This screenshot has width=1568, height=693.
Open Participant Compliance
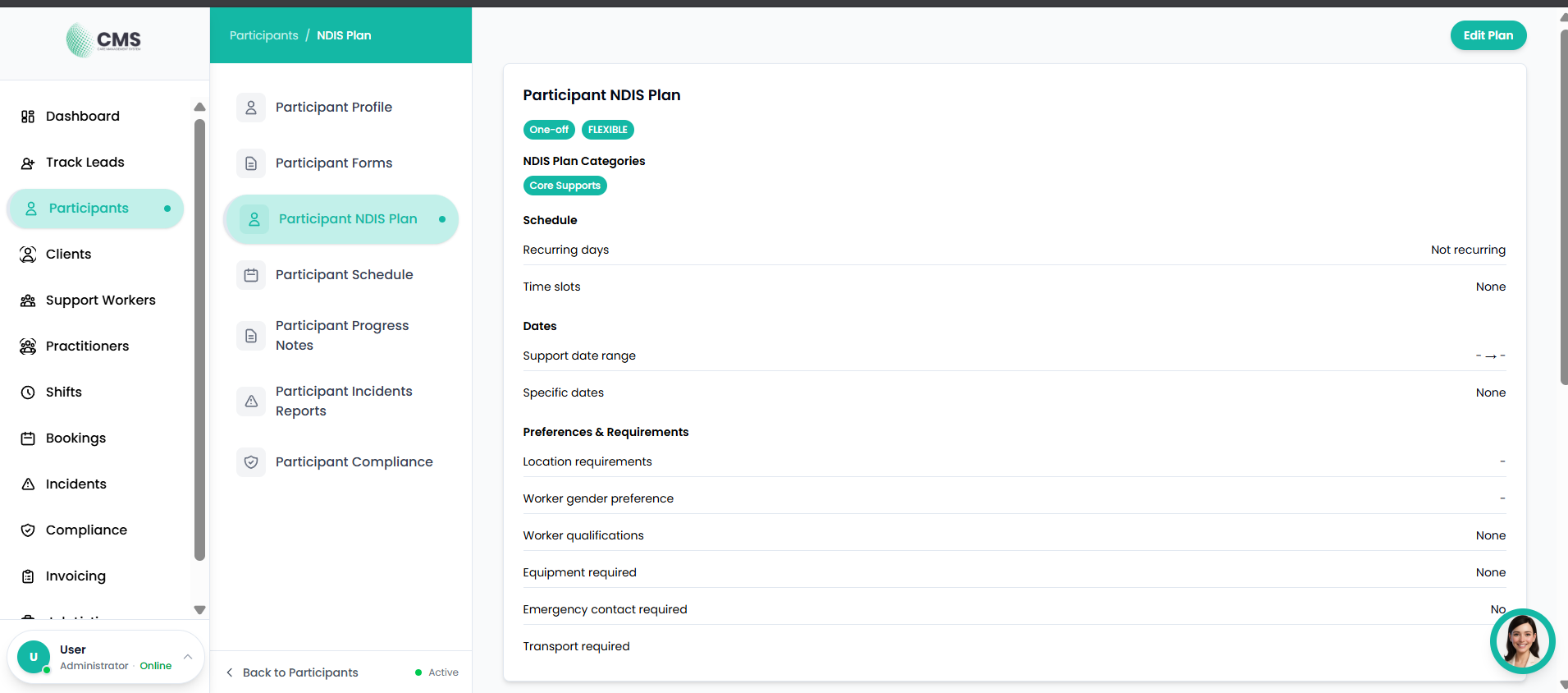click(x=341, y=462)
